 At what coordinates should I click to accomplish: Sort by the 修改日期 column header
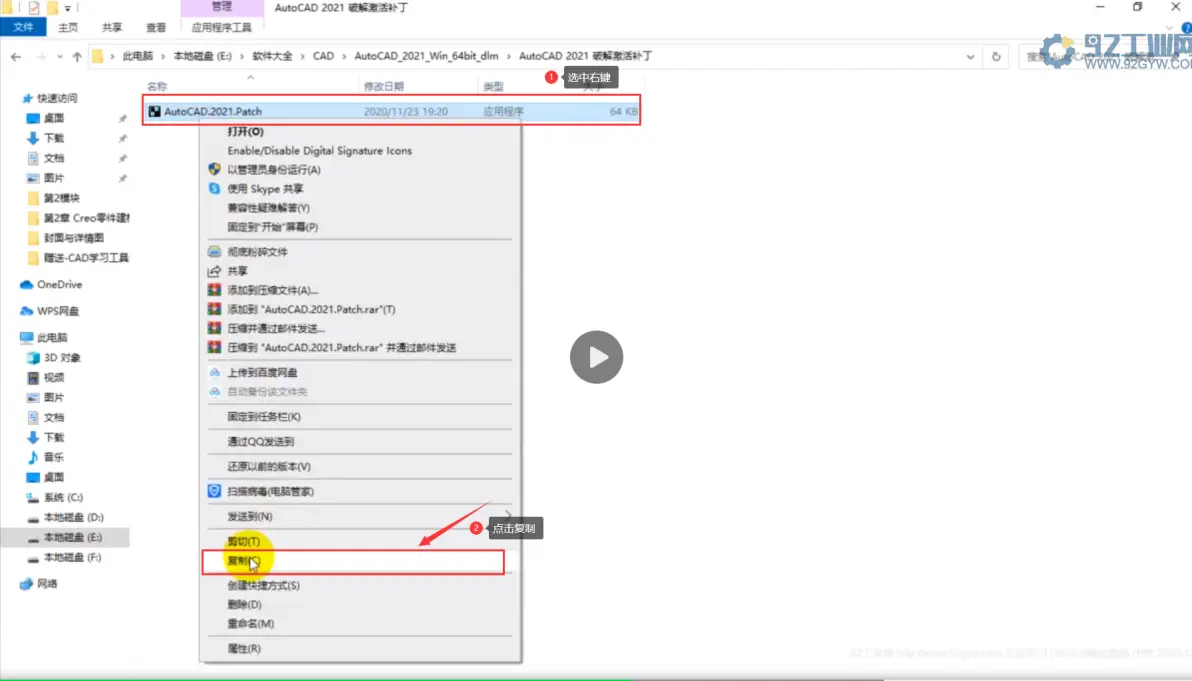[x=384, y=86]
